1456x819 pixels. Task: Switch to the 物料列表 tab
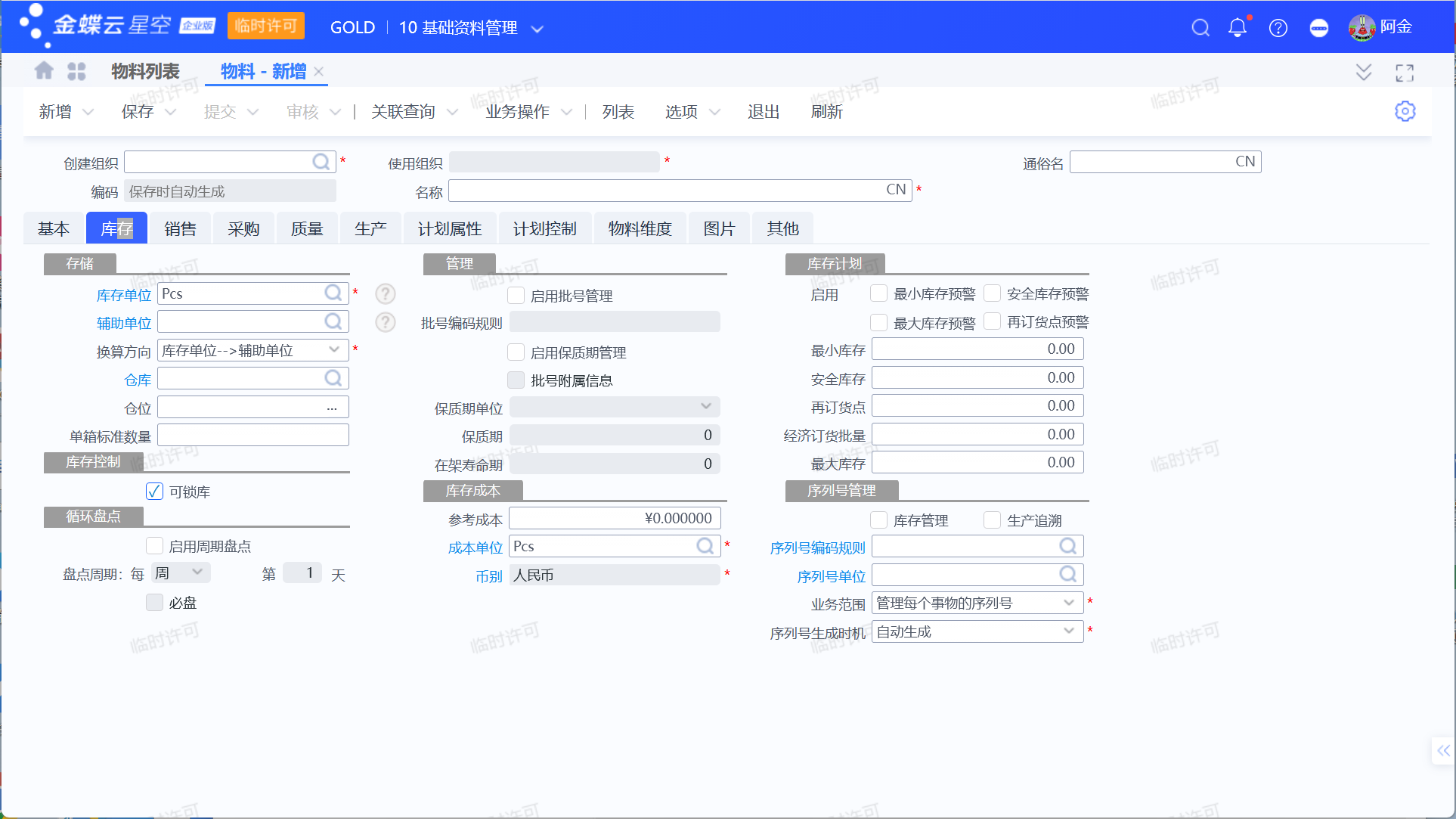click(145, 72)
